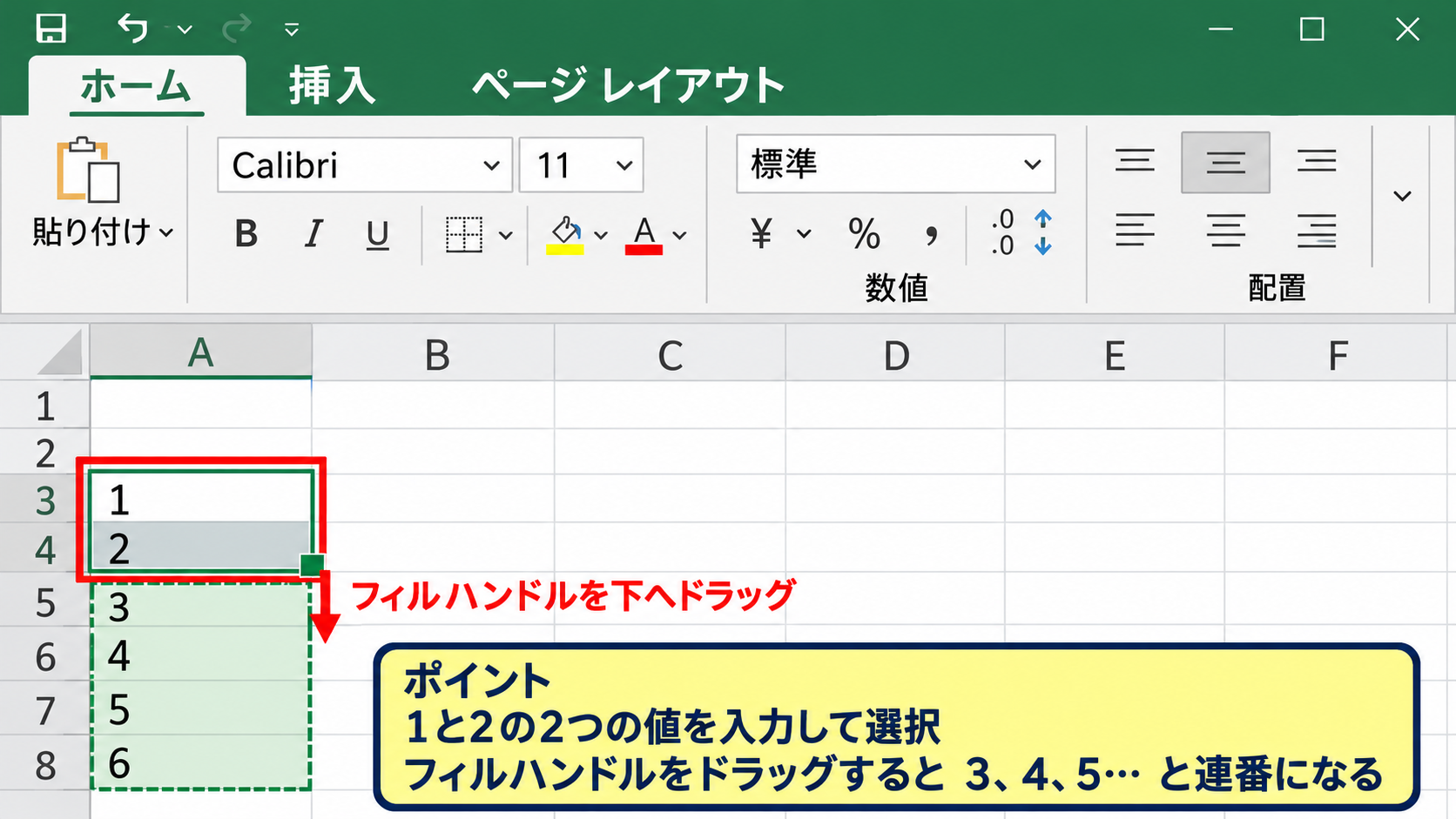Expand the 貼り付け options arrow
This screenshot has height=819, width=1456.
pyautogui.click(x=167, y=232)
